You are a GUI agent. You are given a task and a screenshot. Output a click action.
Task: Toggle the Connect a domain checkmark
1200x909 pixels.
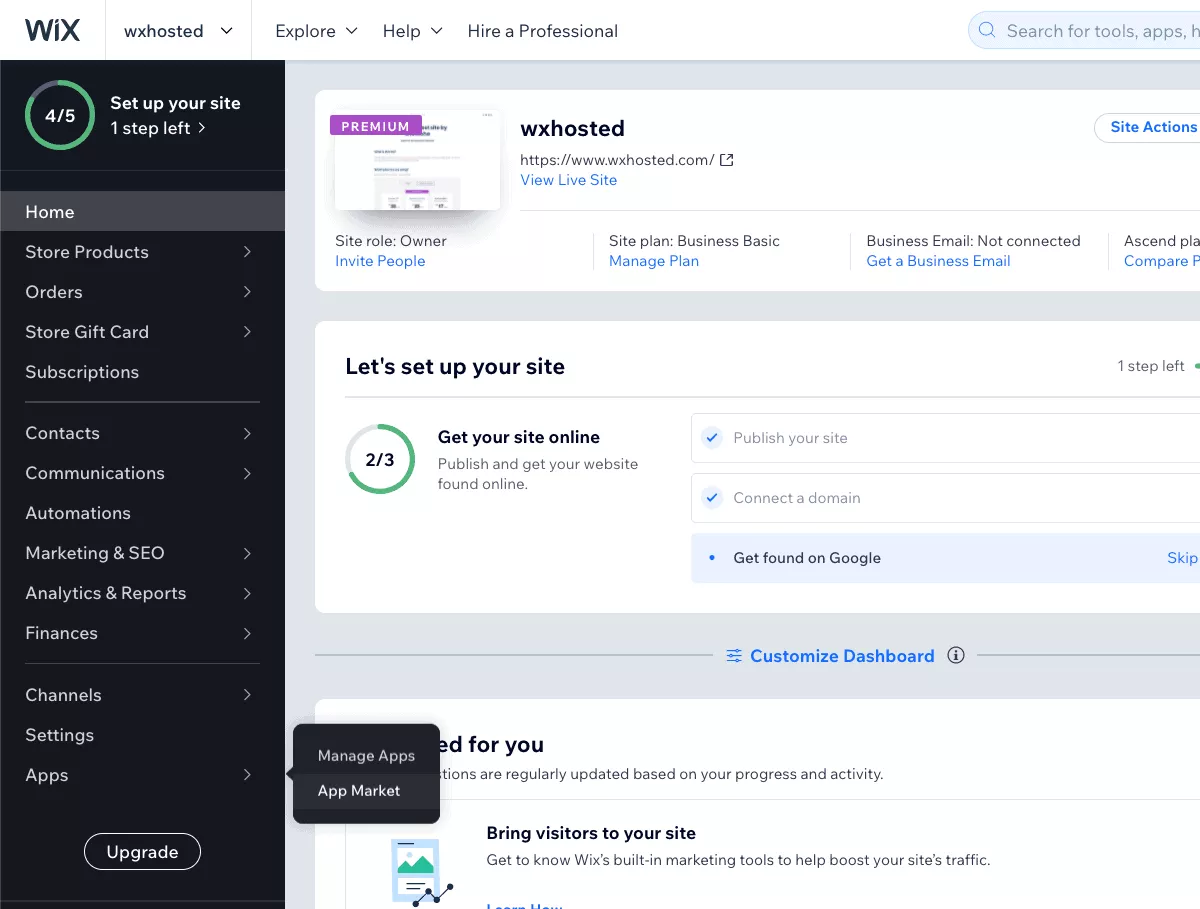[712, 498]
